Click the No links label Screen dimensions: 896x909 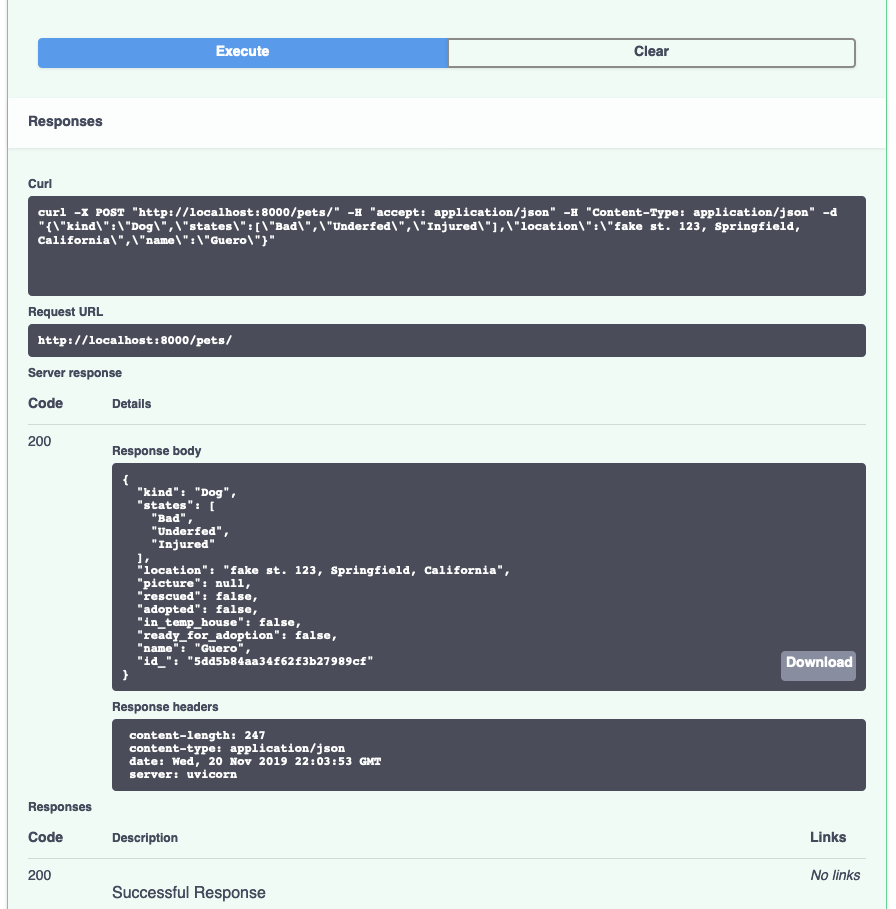tap(835, 874)
